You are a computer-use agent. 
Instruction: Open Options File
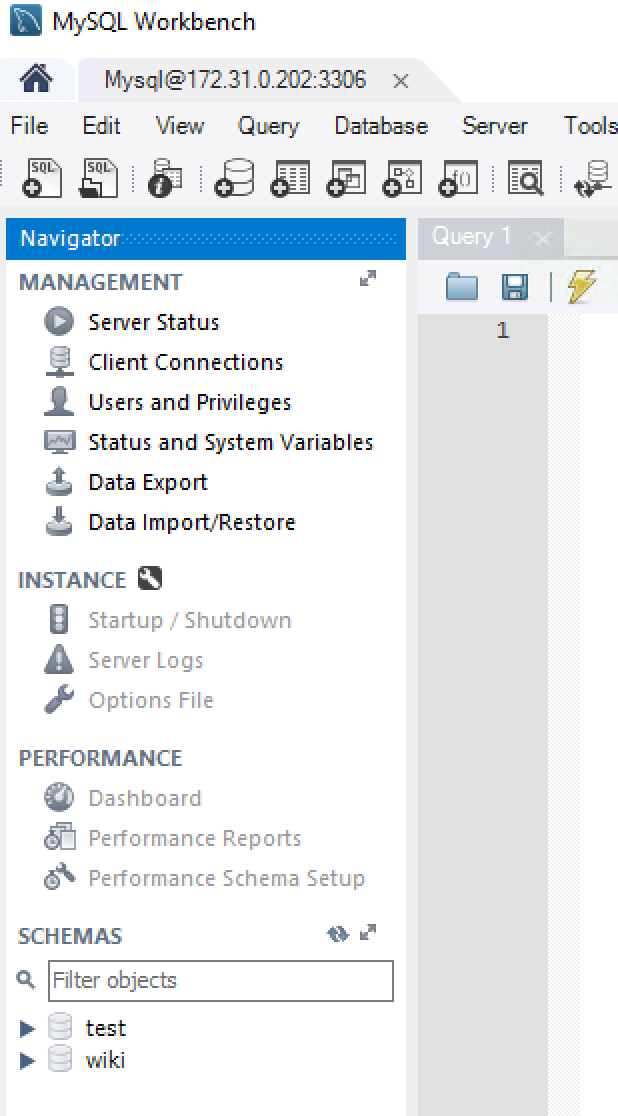point(151,700)
